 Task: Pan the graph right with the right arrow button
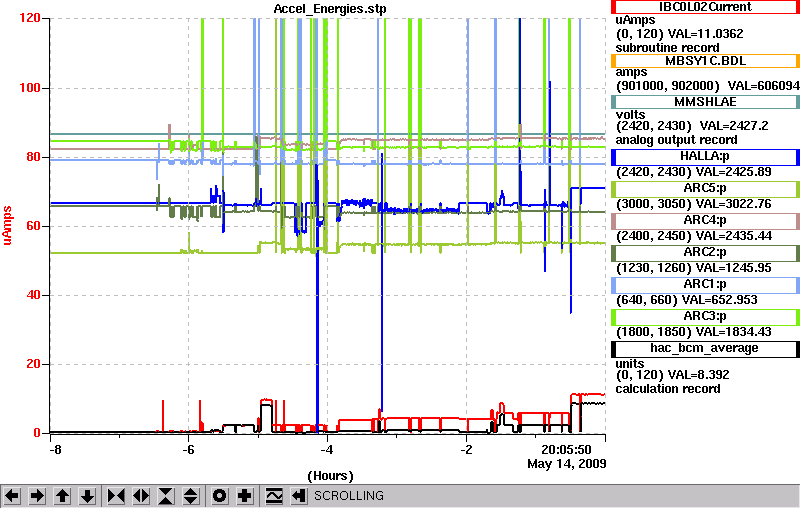(x=37, y=495)
